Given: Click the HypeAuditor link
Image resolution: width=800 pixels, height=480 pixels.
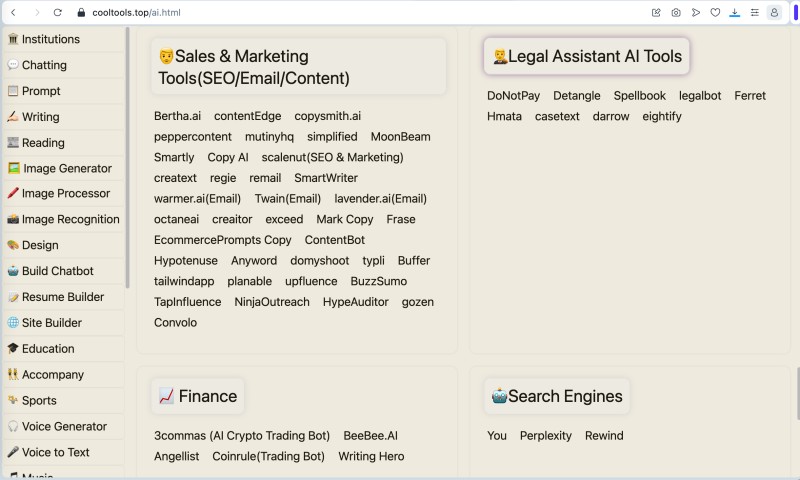Looking at the screenshot, I should point(356,302).
